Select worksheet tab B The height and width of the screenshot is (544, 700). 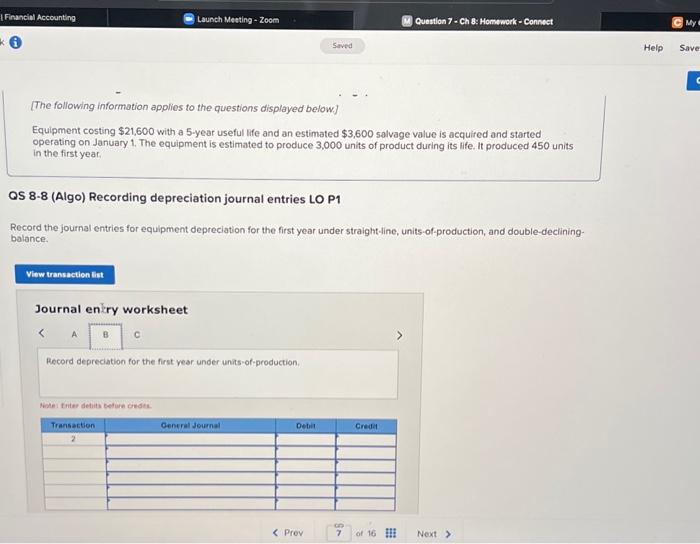(x=105, y=335)
